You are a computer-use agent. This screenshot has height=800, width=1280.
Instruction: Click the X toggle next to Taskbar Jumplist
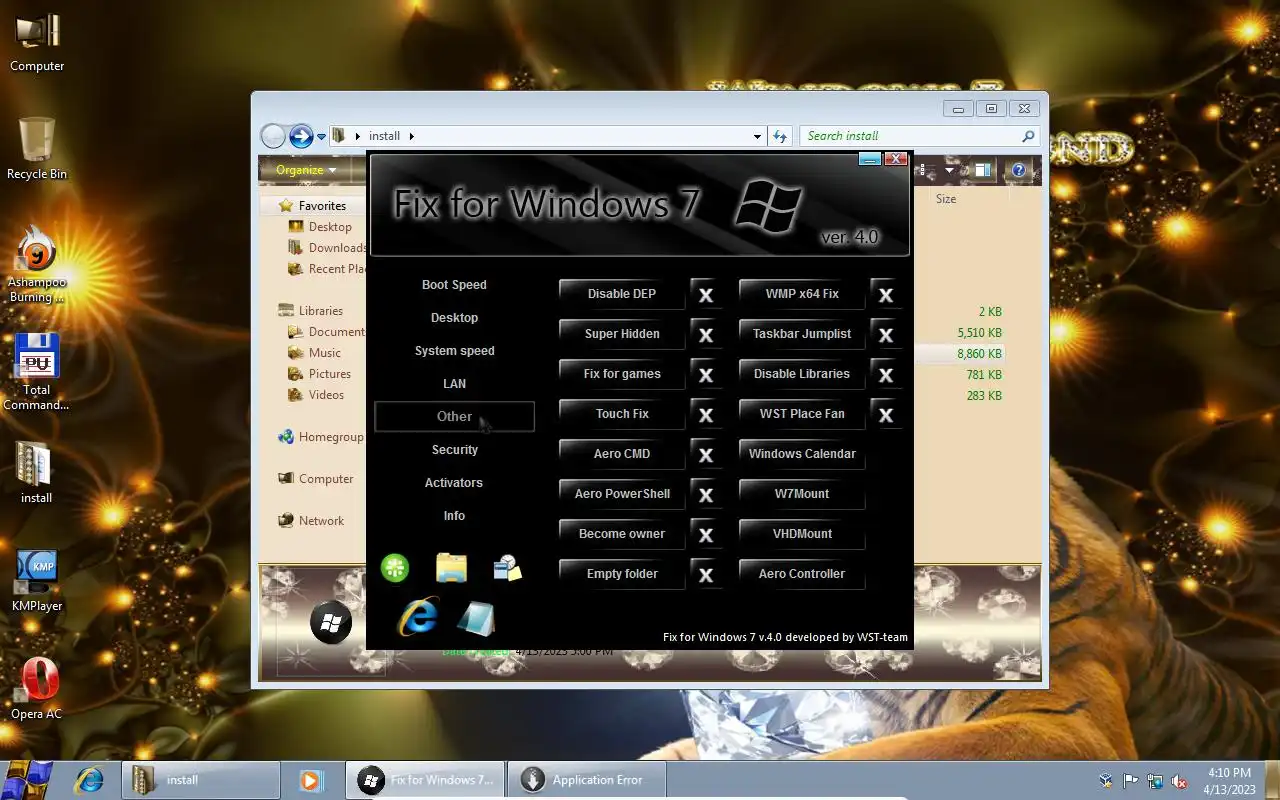coord(886,335)
